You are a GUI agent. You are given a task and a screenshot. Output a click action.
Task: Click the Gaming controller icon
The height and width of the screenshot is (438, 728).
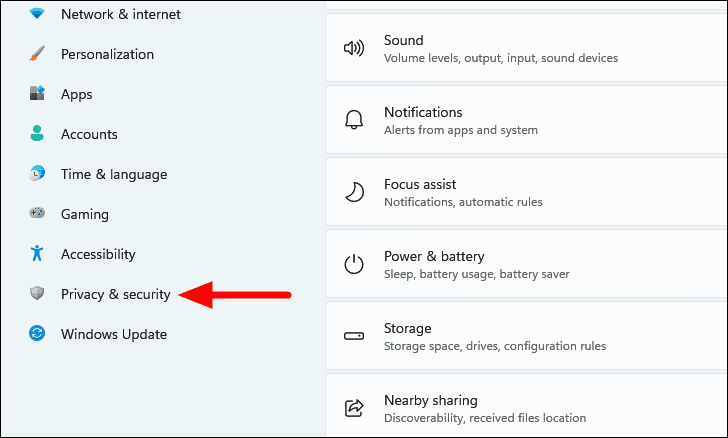[x=37, y=213]
